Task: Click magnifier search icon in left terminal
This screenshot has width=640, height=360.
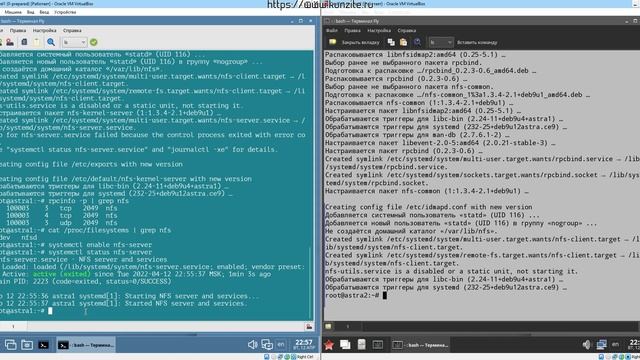Action: [51, 42]
